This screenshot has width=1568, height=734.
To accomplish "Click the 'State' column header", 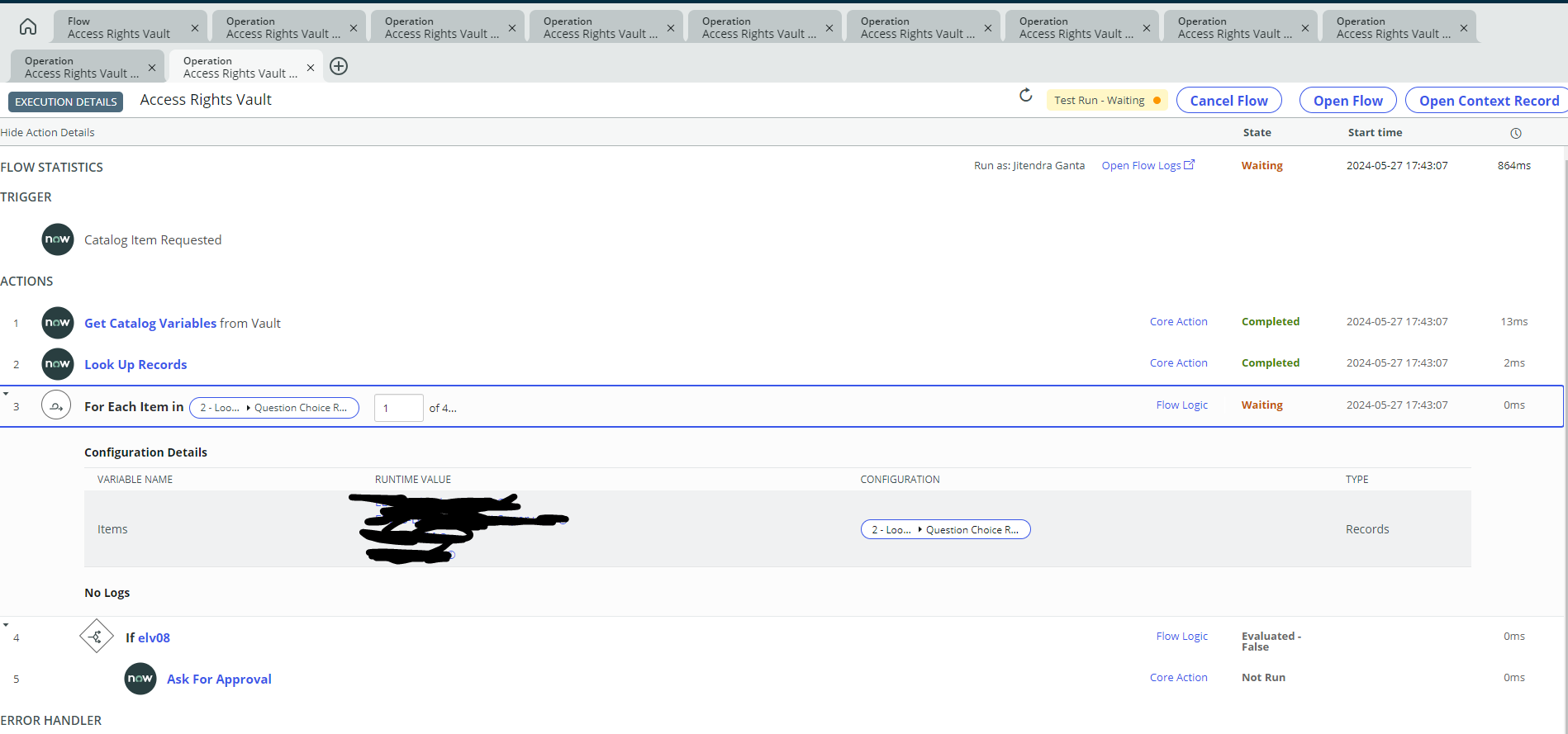I will 1257,132.
